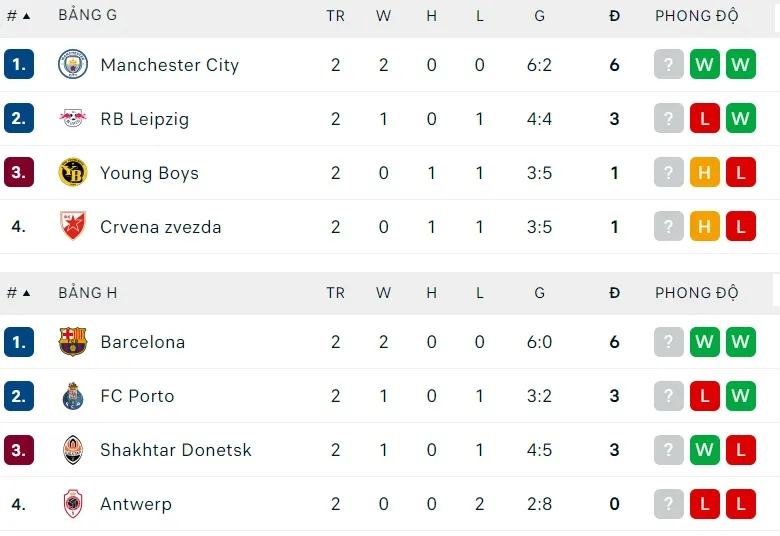The width and height of the screenshot is (780, 536).
Task: Click the Young Boys club crest
Action: [x=73, y=173]
